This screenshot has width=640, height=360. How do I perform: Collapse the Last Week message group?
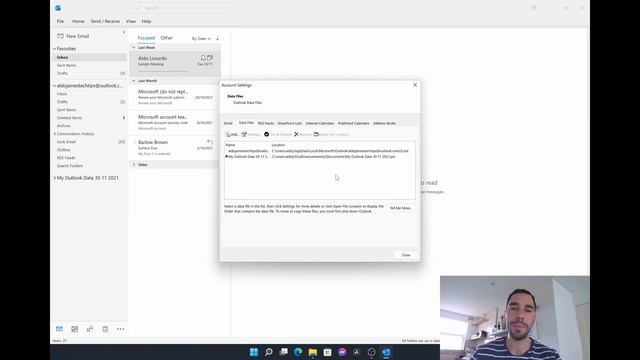(x=133, y=48)
